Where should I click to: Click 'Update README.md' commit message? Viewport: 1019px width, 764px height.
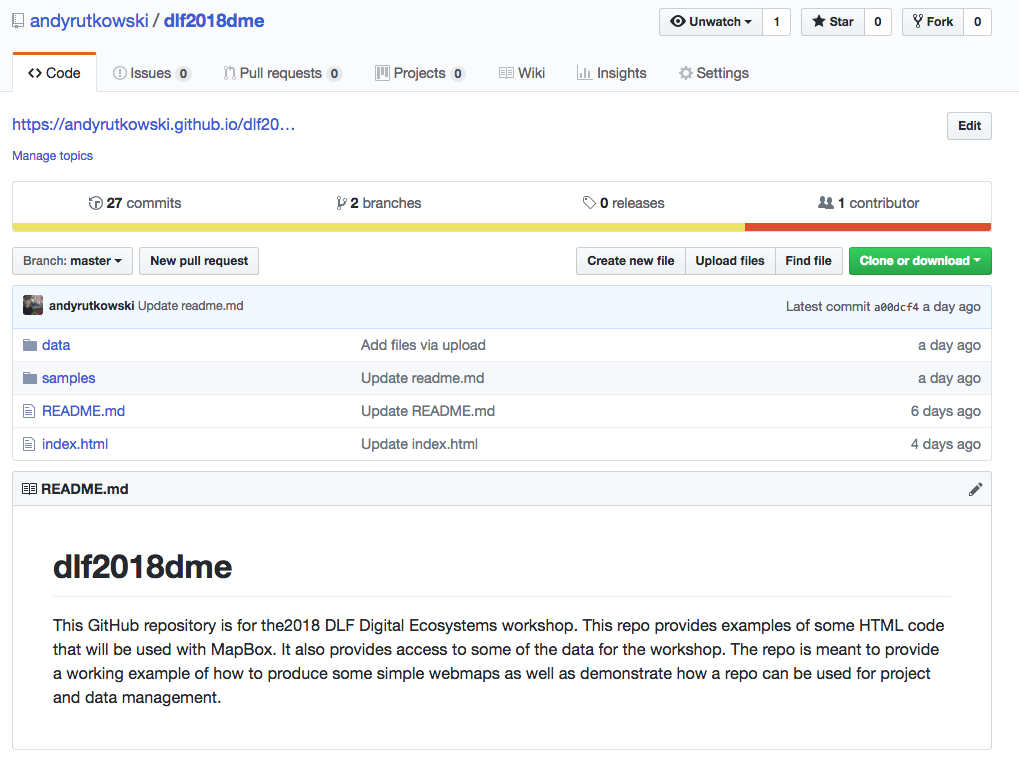(x=428, y=412)
